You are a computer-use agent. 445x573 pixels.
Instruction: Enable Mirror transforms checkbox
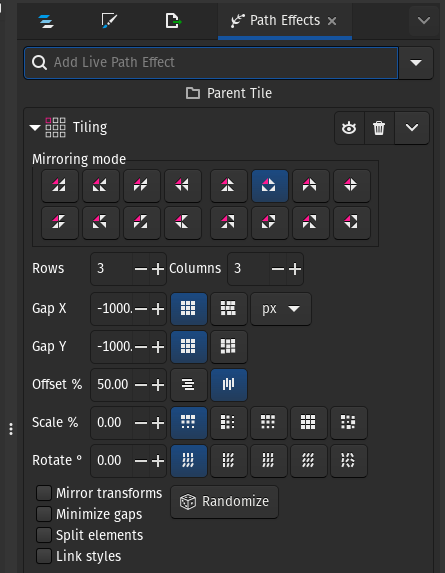tap(44, 493)
